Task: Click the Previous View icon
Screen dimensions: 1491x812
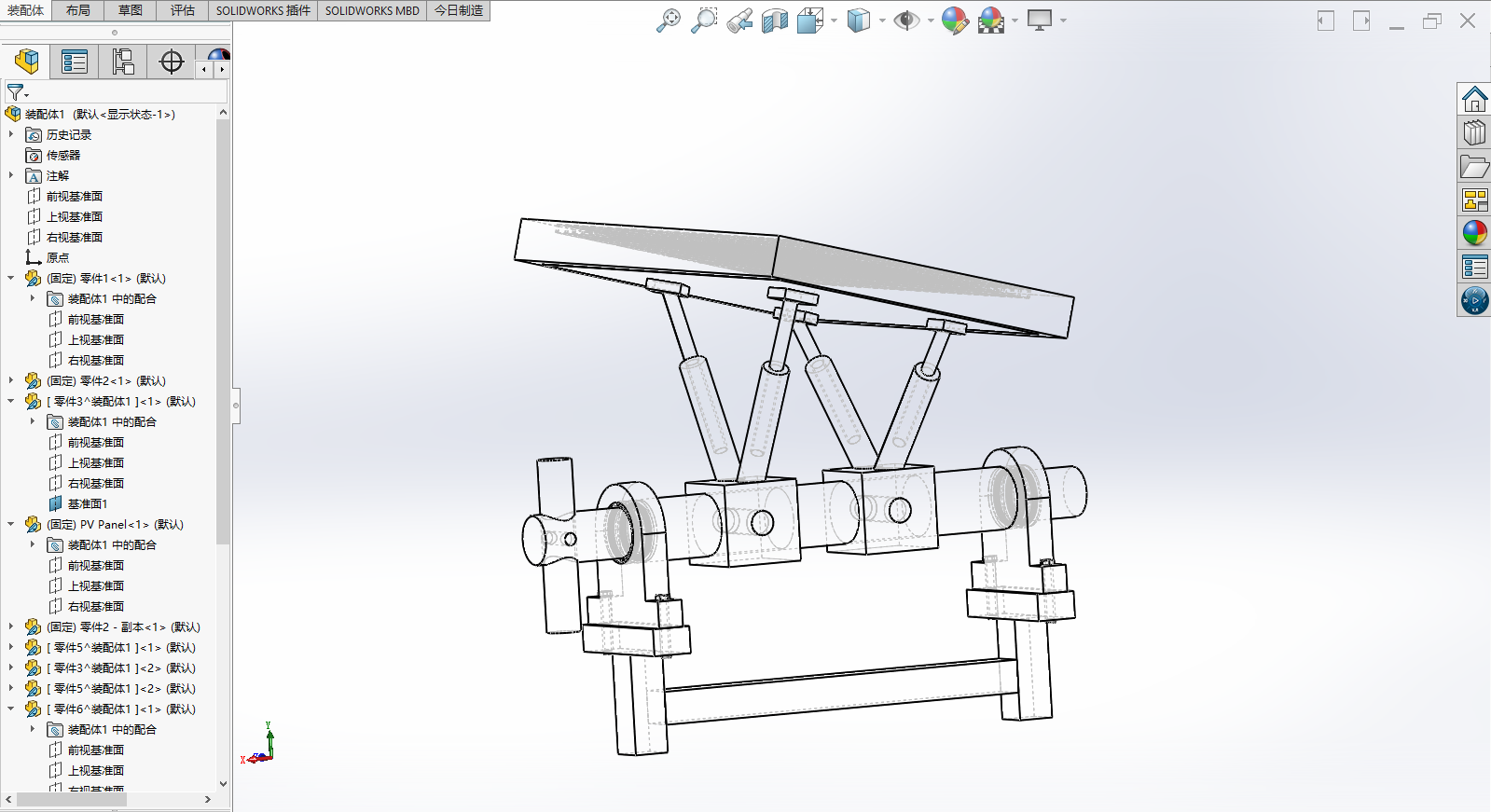Action: point(739,21)
